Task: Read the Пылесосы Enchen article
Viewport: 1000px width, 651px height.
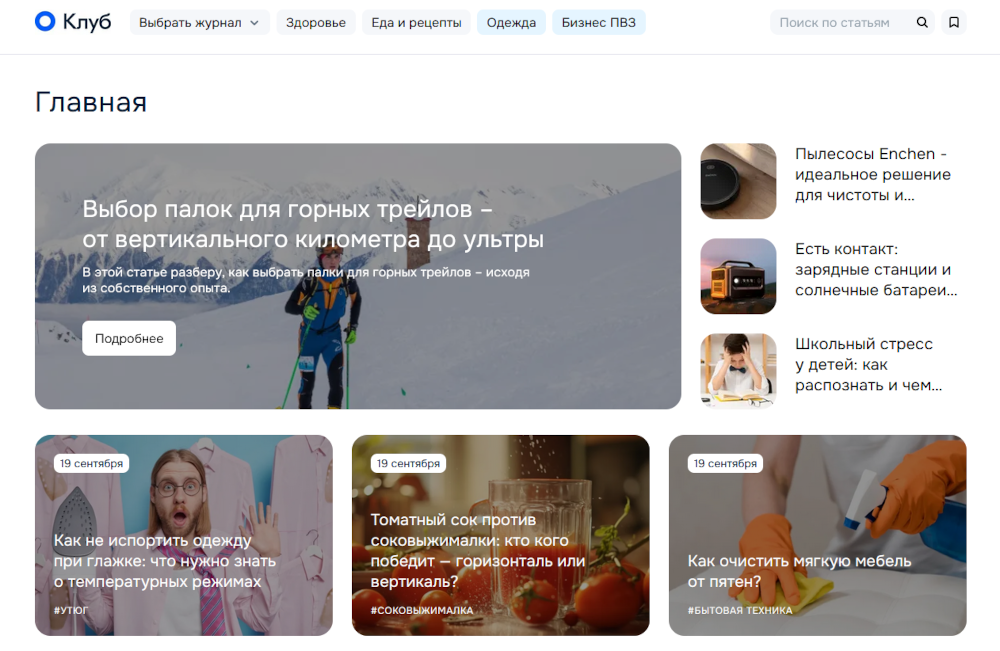Action: pos(872,175)
